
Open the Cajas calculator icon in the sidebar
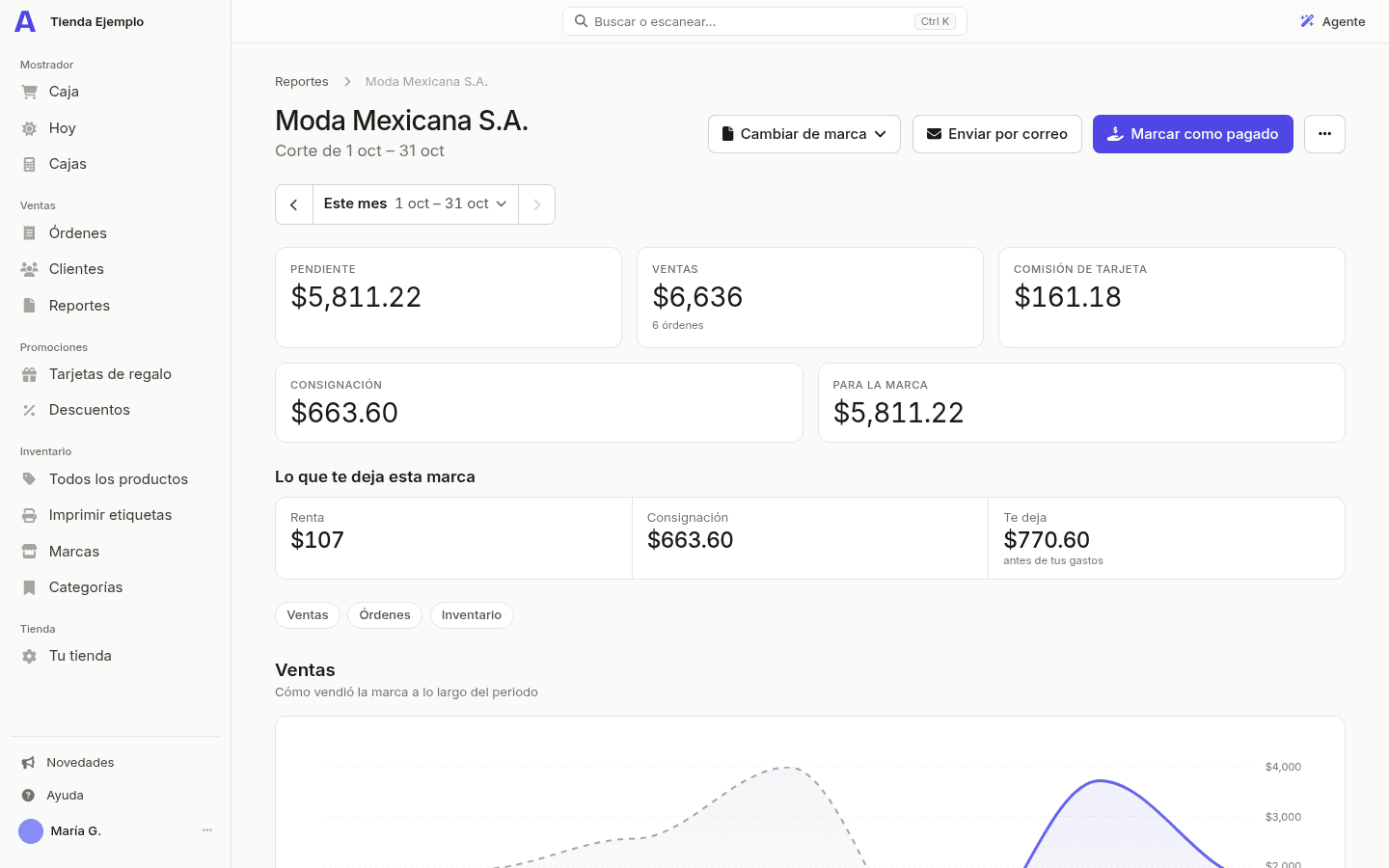[x=29, y=164]
